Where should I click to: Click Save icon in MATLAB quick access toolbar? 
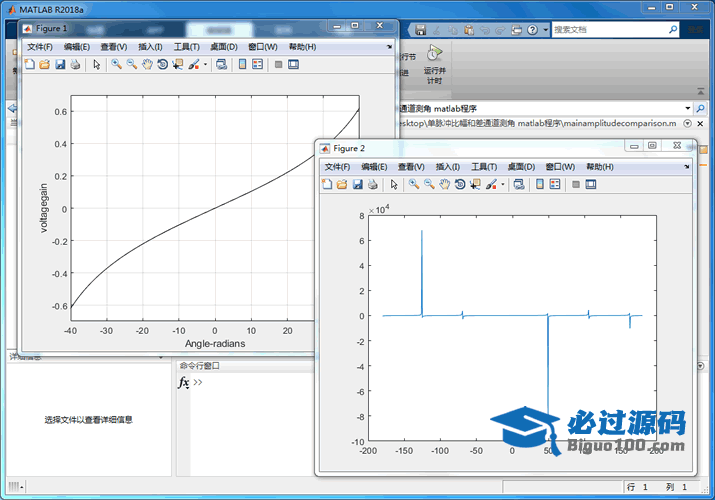coord(420,30)
